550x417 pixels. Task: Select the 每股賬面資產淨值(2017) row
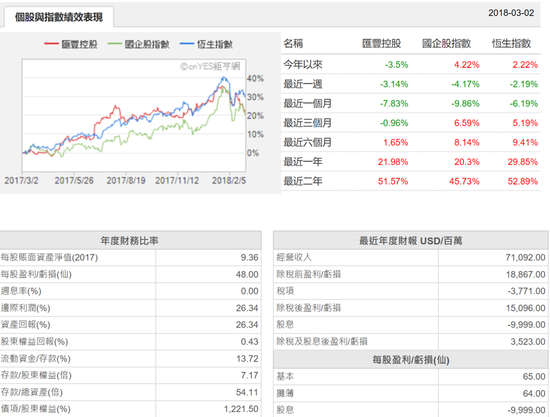click(130, 257)
